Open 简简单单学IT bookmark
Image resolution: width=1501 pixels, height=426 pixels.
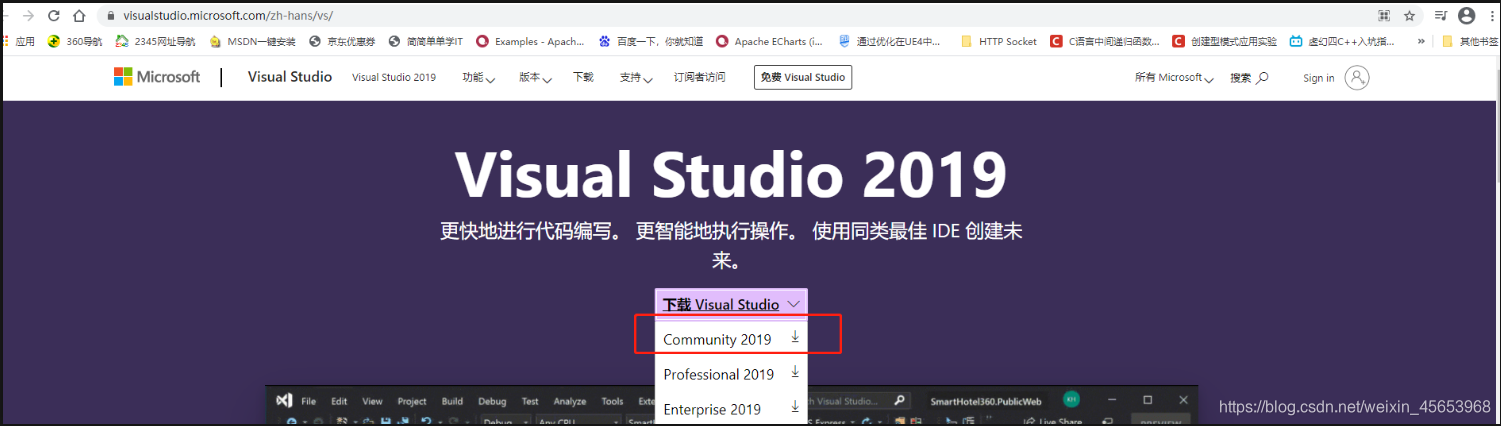click(x=426, y=42)
